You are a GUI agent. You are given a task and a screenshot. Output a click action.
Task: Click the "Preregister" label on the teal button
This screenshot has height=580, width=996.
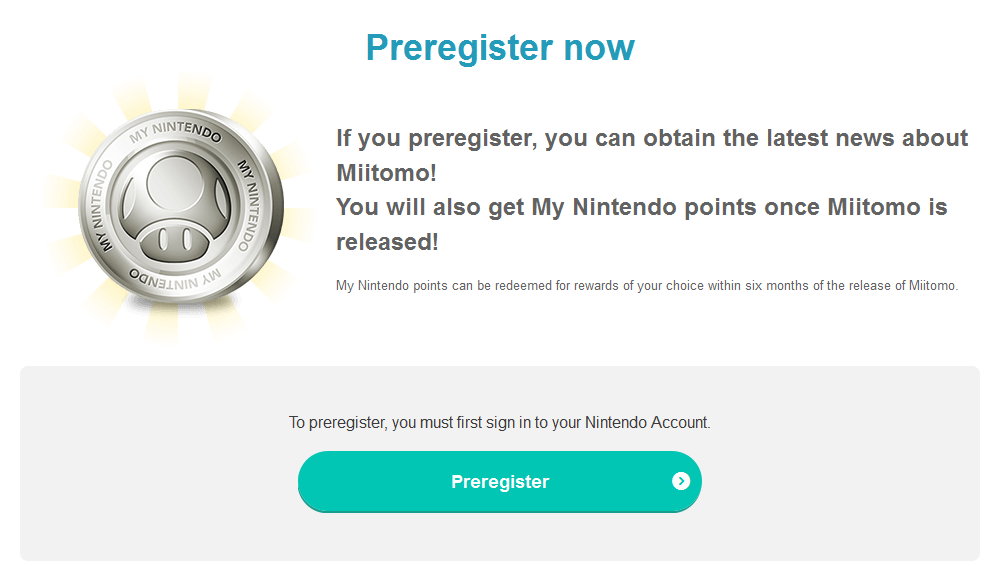coord(500,482)
